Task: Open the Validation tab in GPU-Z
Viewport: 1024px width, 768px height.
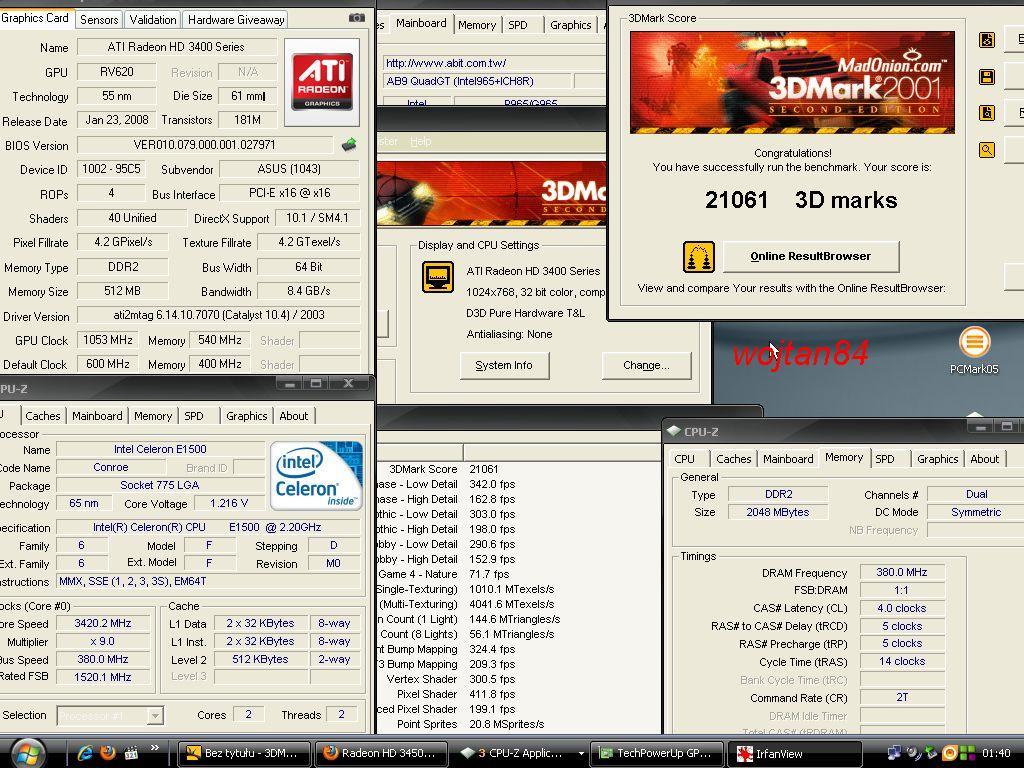Action: pyautogui.click(x=153, y=20)
